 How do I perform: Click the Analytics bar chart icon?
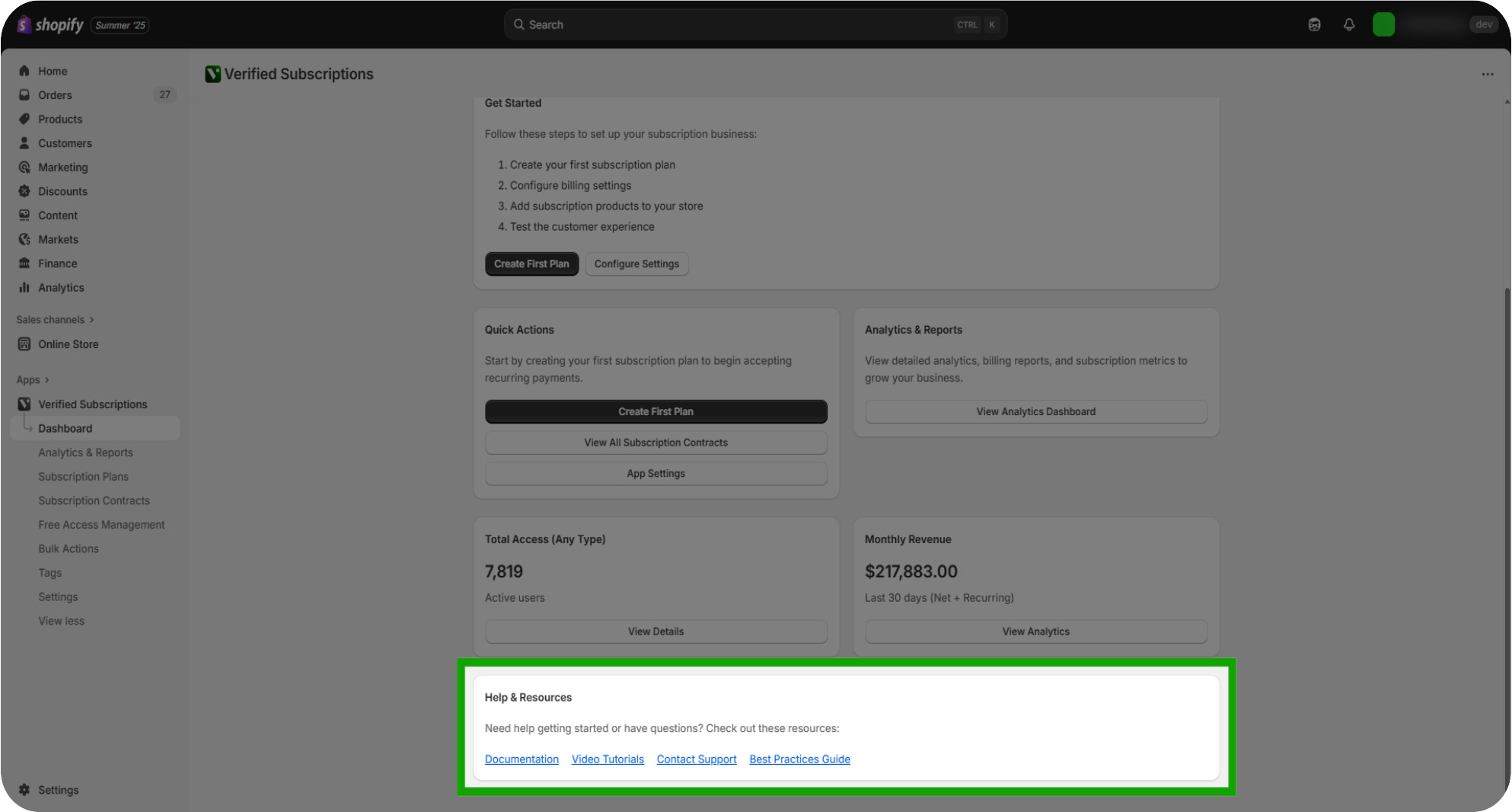(x=24, y=288)
